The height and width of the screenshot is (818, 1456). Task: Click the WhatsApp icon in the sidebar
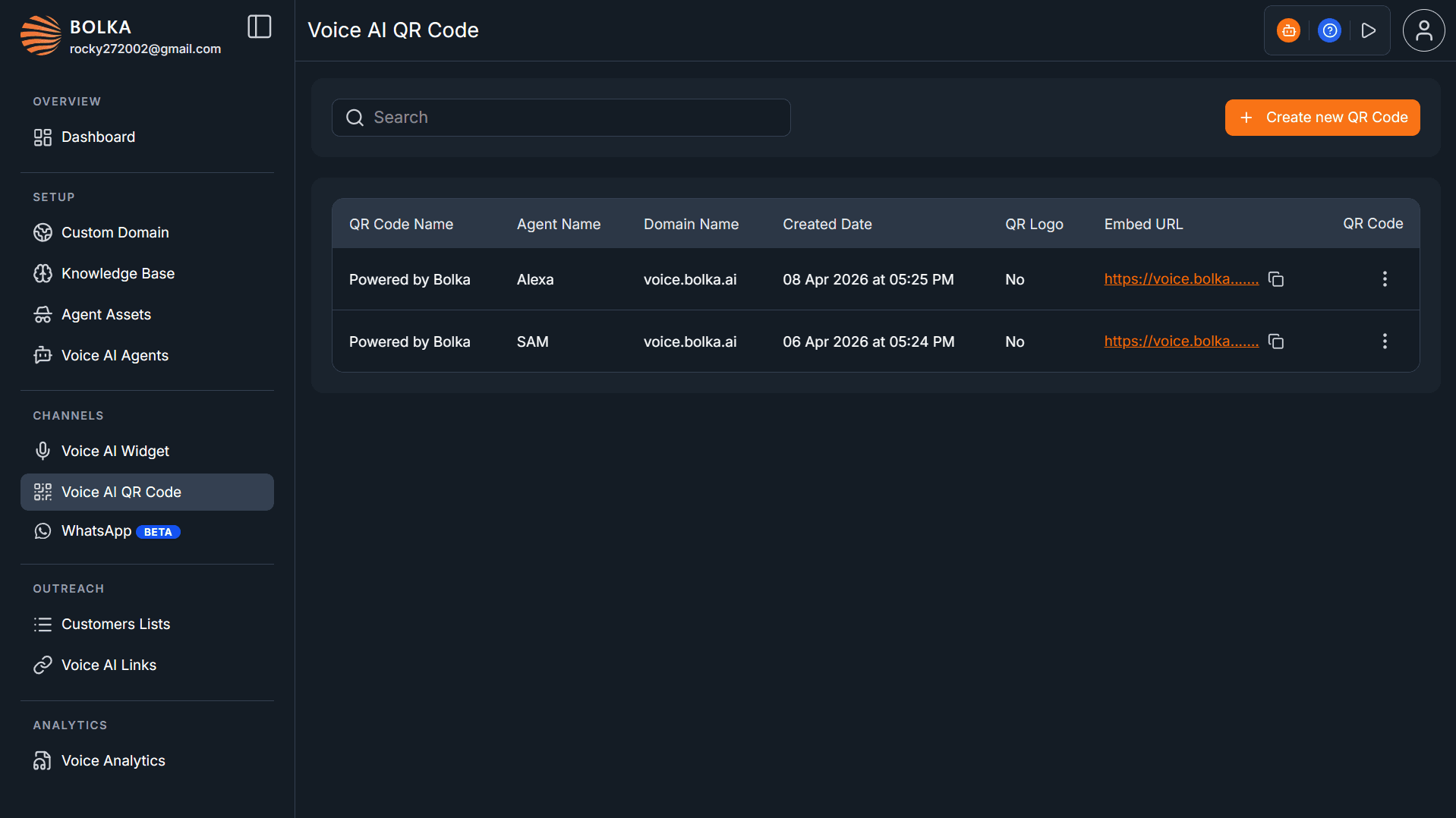point(43,531)
